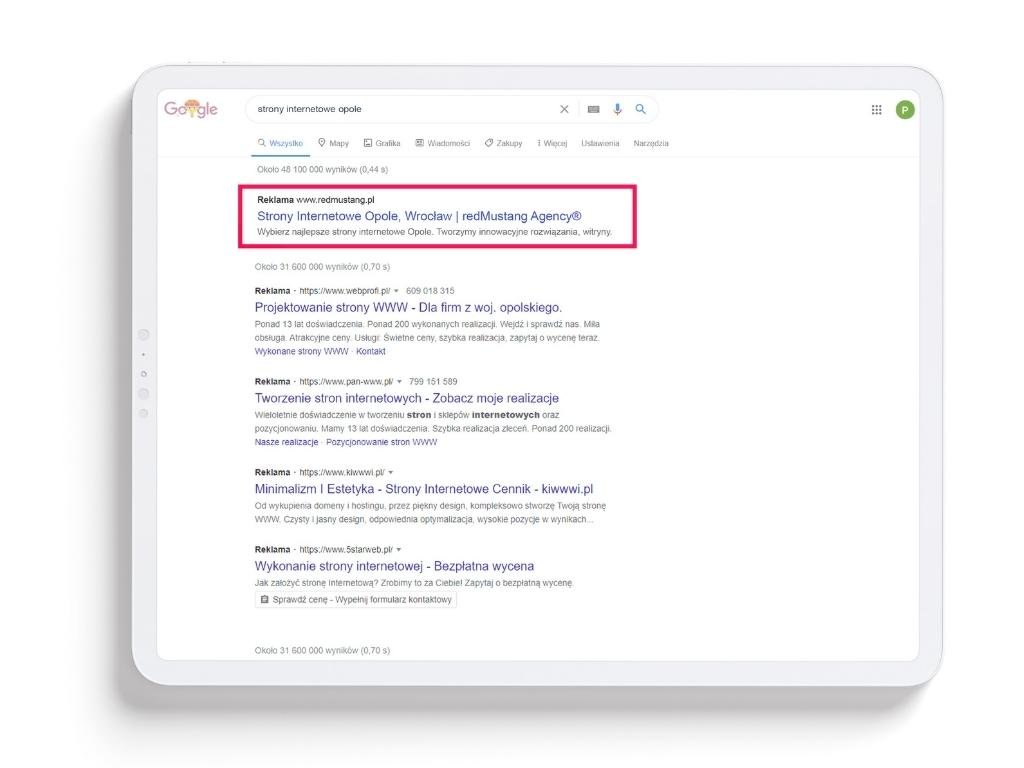Expand the arrow next to 5starweb.pl URL
The height and width of the screenshot is (768, 1024).
(x=399, y=550)
